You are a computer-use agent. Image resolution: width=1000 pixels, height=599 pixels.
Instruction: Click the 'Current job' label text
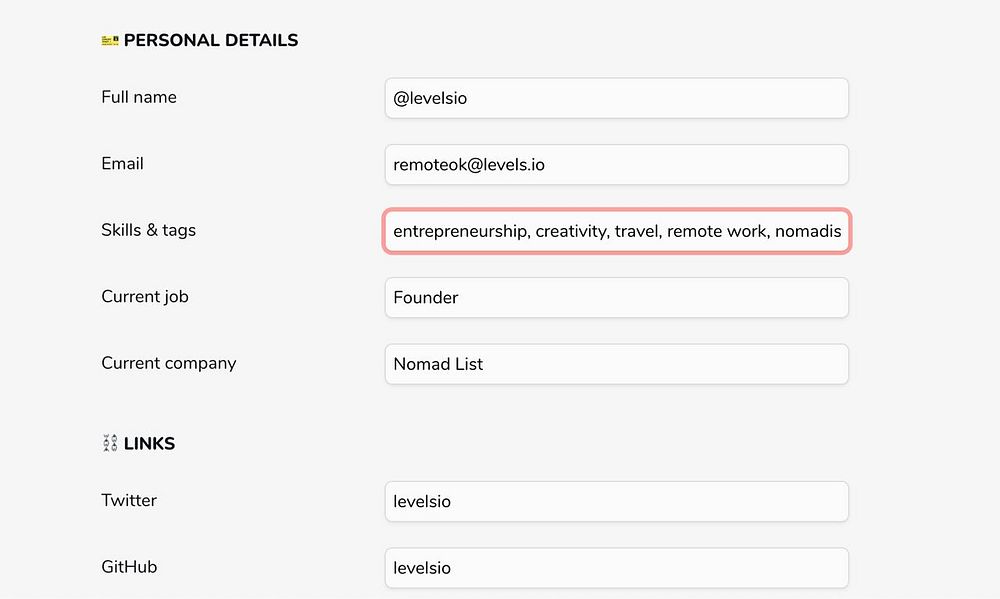(x=145, y=297)
